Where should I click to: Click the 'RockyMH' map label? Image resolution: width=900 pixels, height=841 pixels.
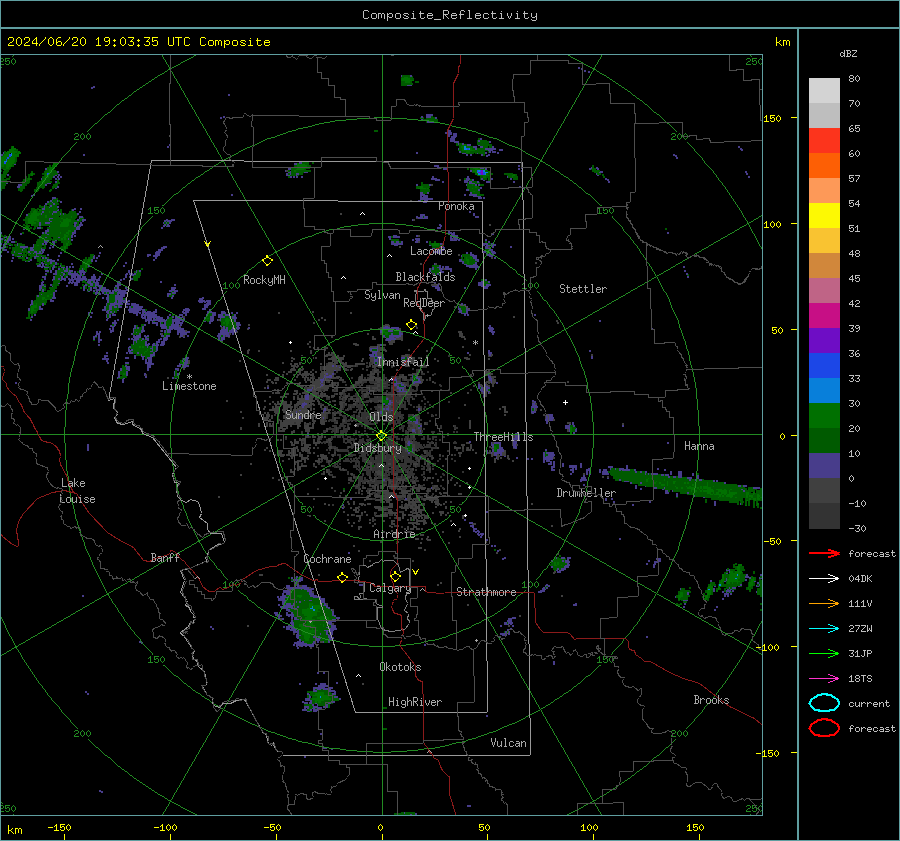(x=264, y=280)
